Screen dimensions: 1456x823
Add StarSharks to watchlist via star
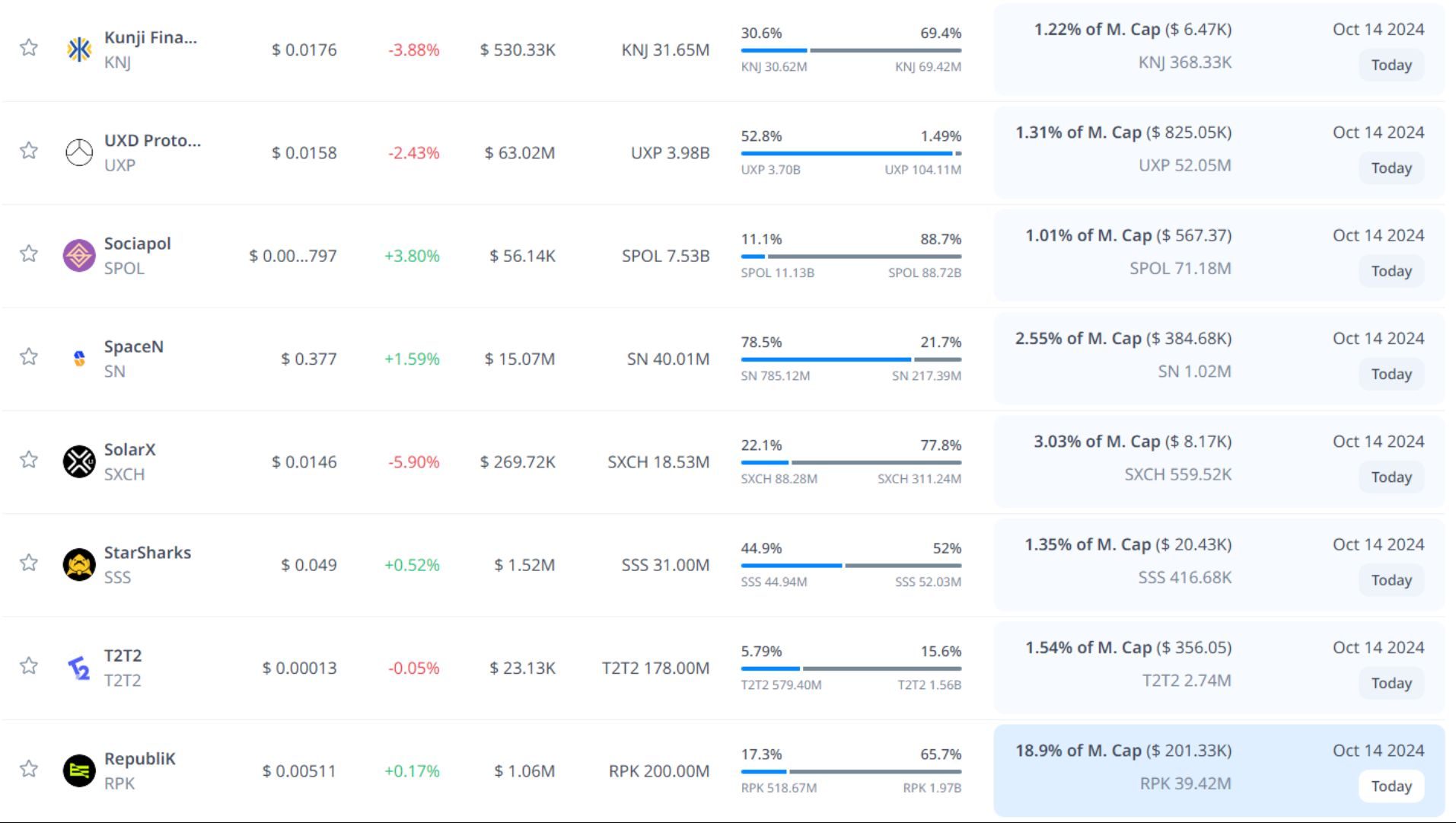29,563
